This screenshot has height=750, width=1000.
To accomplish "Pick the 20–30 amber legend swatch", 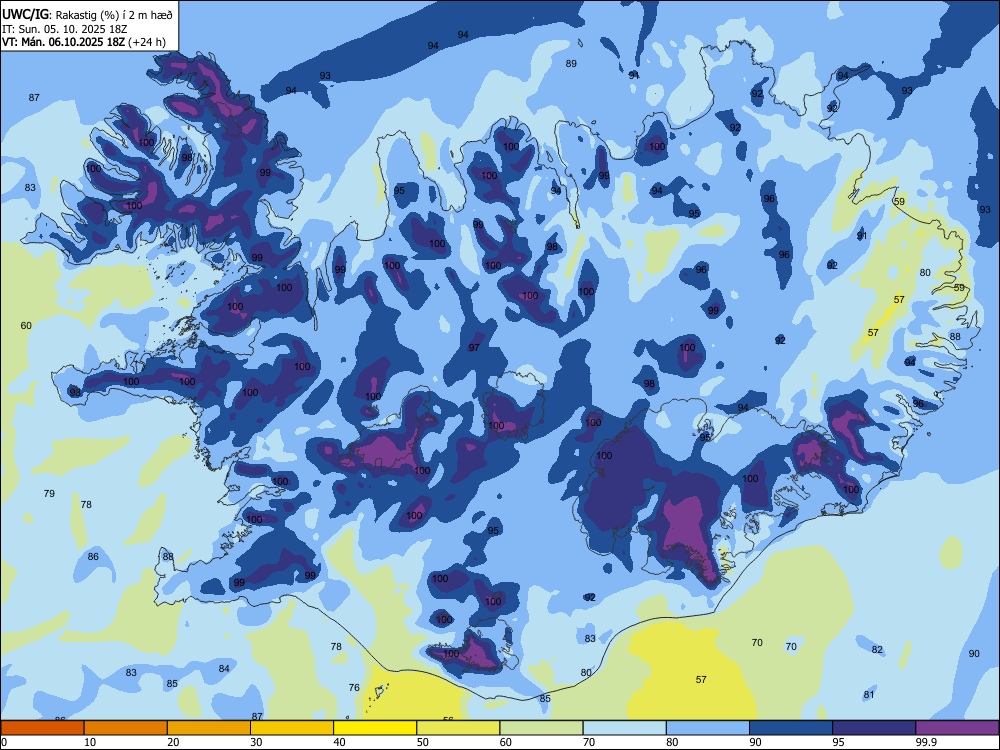I will tap(209, 728).
